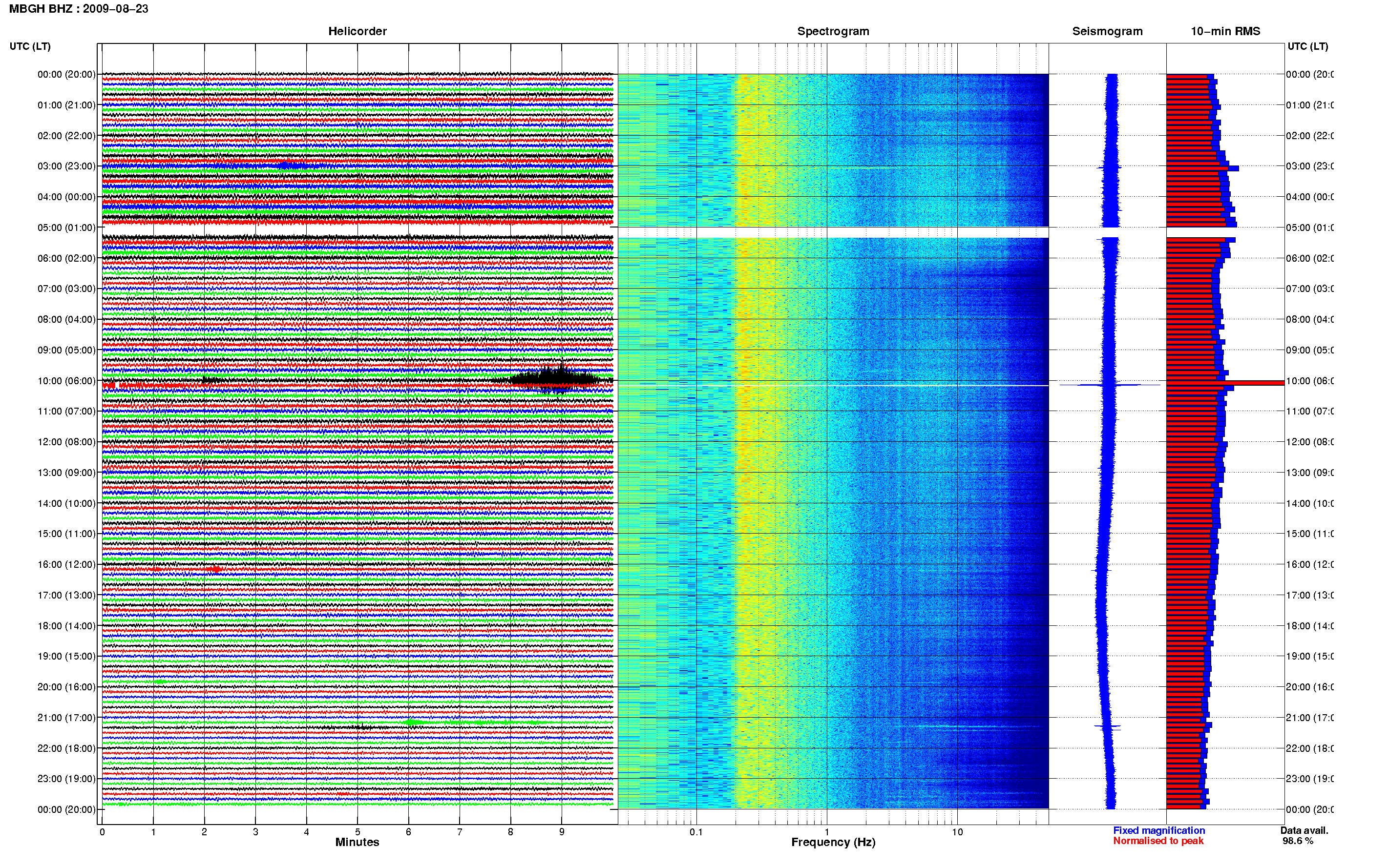
Task: Click left time label 14:00 (10:00)
Action: (66, 503)
